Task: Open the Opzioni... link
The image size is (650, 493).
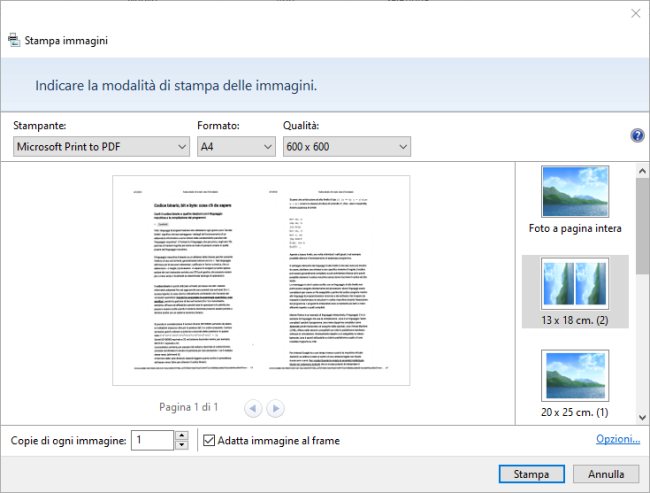Action: click(x=617, y=440)
